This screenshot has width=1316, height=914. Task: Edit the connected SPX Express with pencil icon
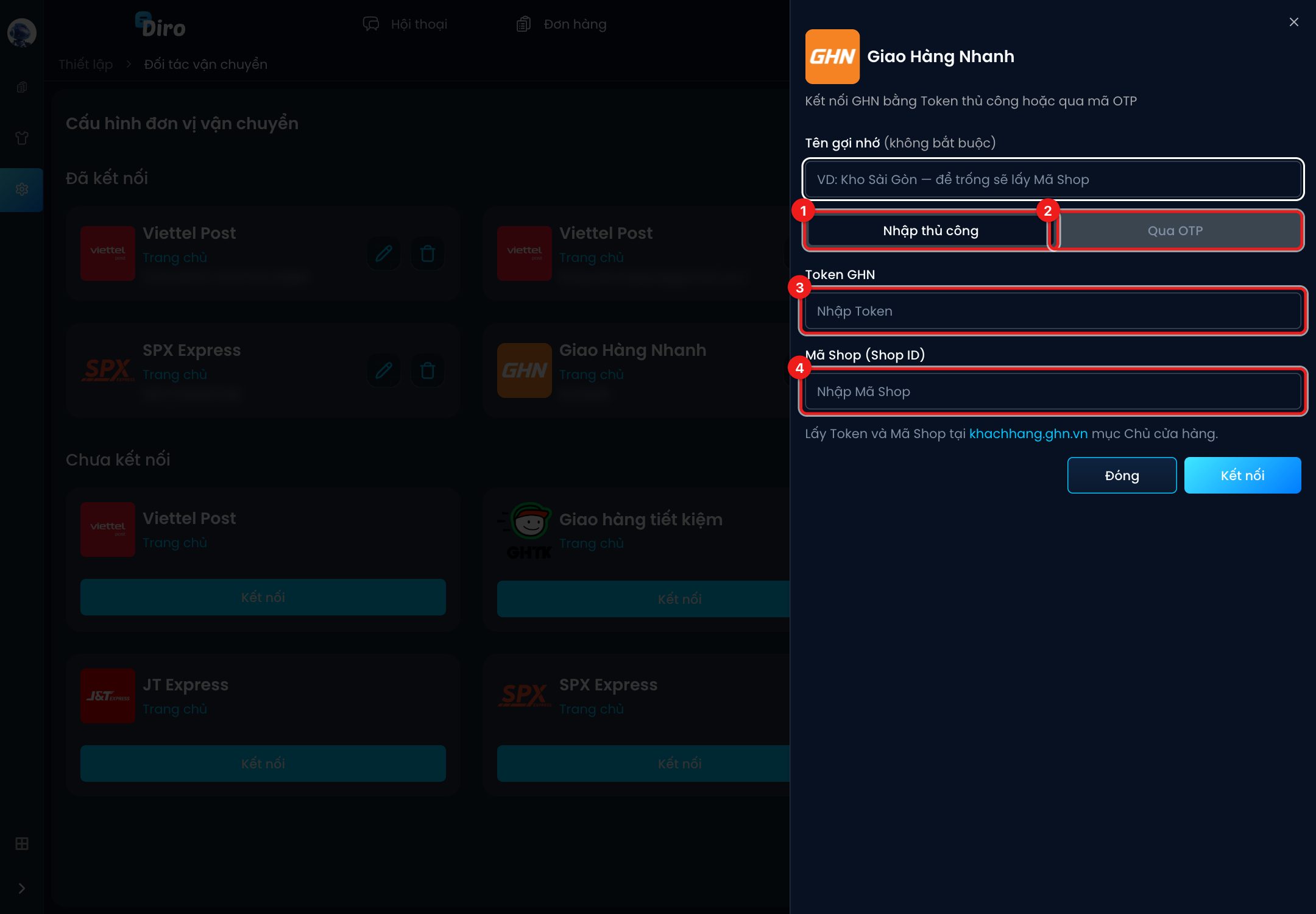[384, 370]
